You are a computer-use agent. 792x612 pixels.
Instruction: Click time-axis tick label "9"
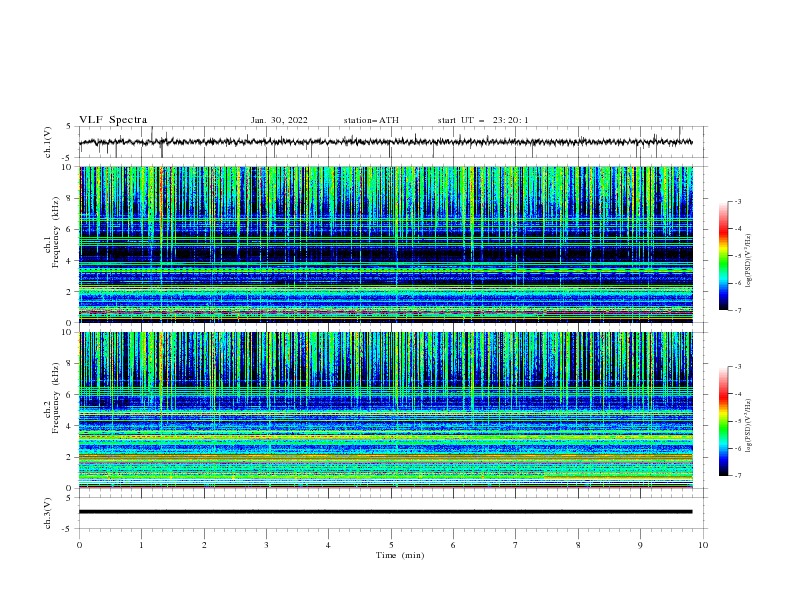coord(640,545)
